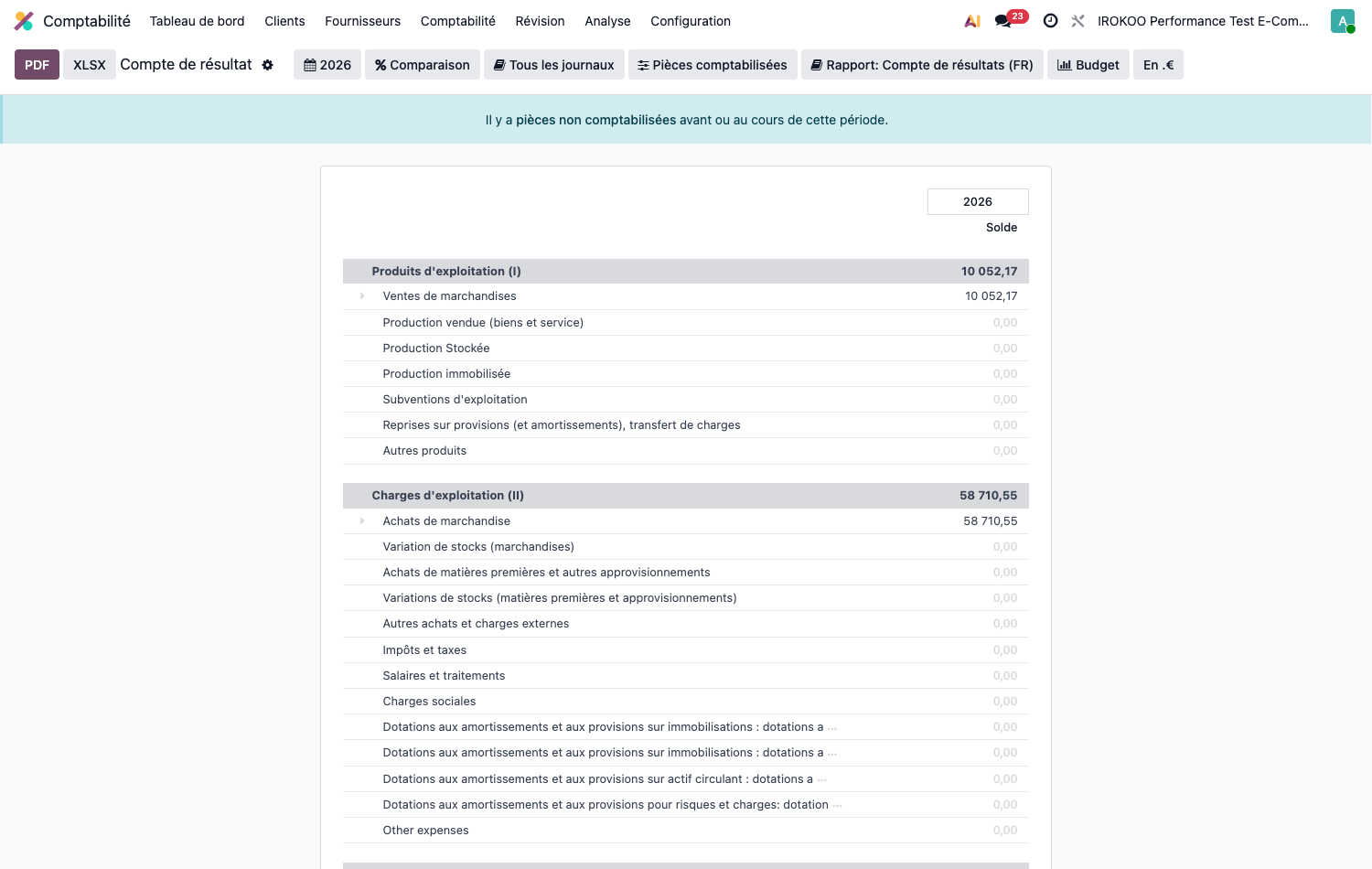
Task: Select the Salaires et traitements line
Action: pyautogui.click(x=686, y=676)
